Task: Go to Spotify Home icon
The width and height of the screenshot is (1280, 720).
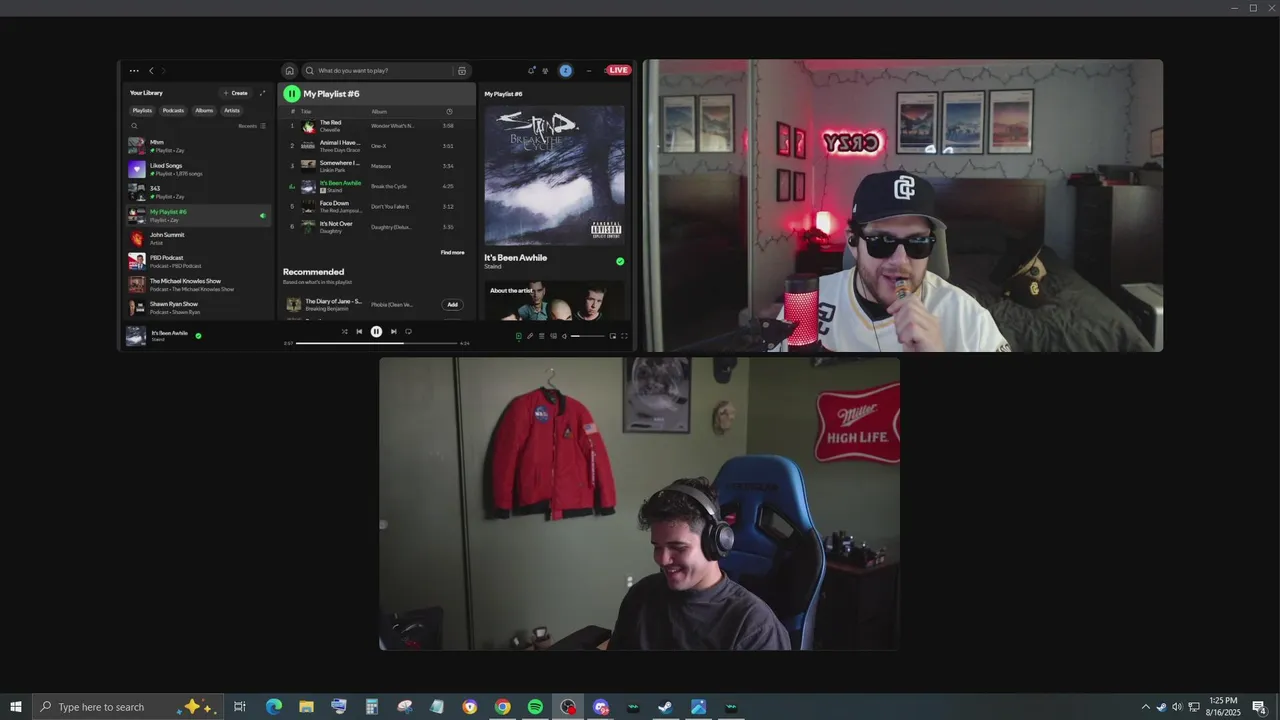Action: point(289,71)
